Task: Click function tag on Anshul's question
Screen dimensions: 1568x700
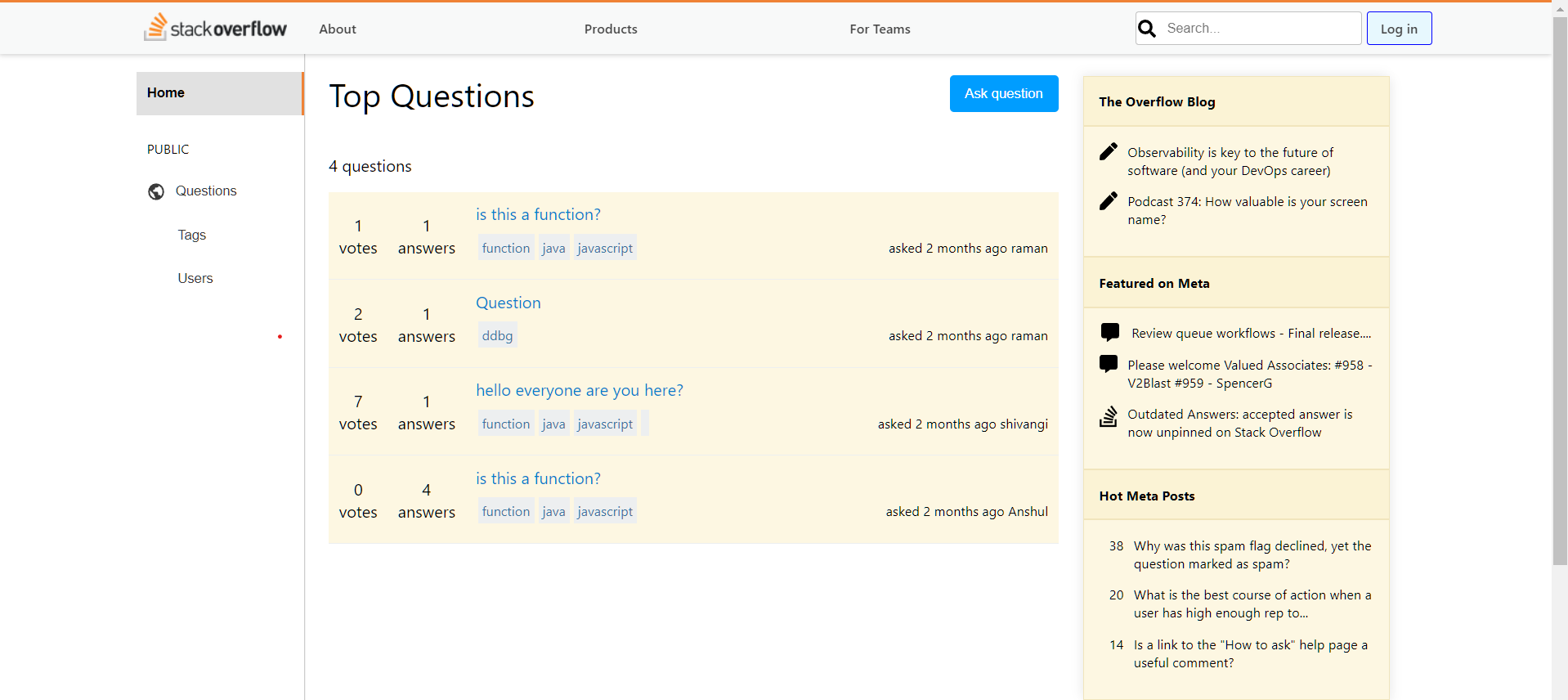Action: click(506, 511)
